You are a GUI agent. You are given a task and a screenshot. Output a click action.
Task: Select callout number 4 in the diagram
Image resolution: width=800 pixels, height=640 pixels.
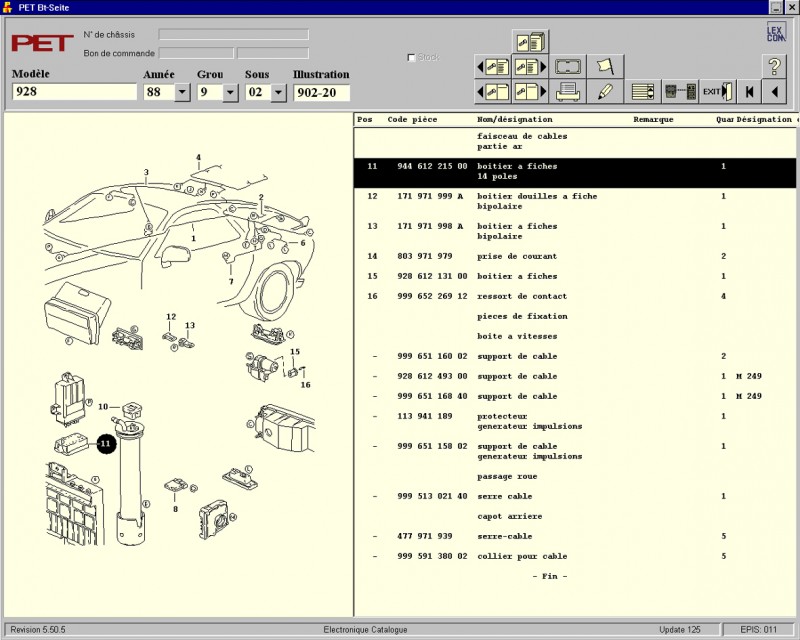198,158
